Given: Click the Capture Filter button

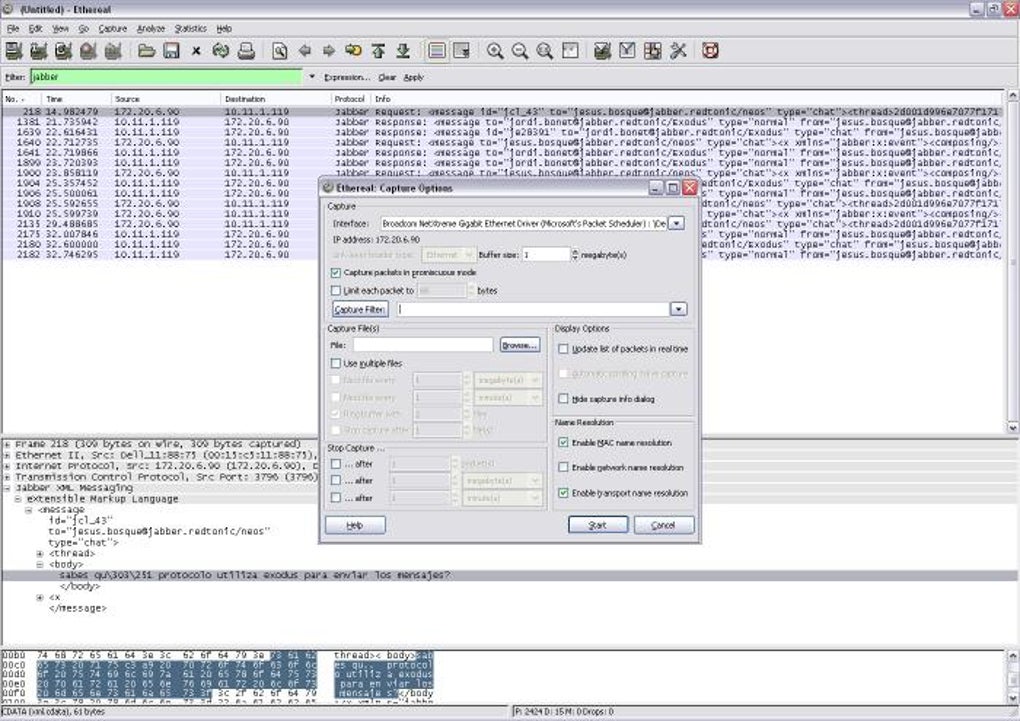Looking at the screenshot, I should click(x=360, y=309).
